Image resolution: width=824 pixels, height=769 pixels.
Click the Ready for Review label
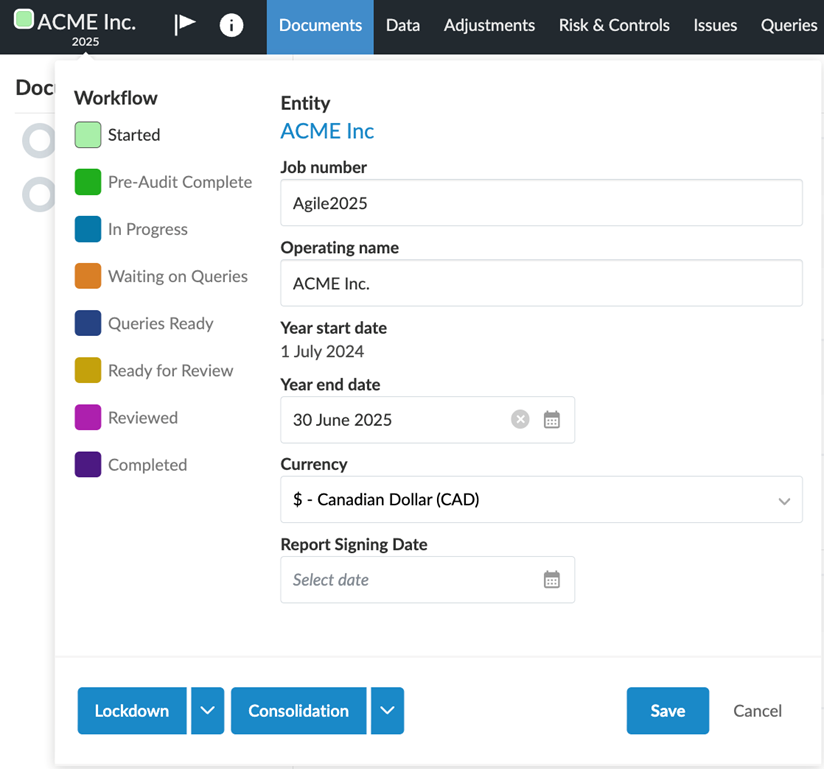tap(170, 371)
